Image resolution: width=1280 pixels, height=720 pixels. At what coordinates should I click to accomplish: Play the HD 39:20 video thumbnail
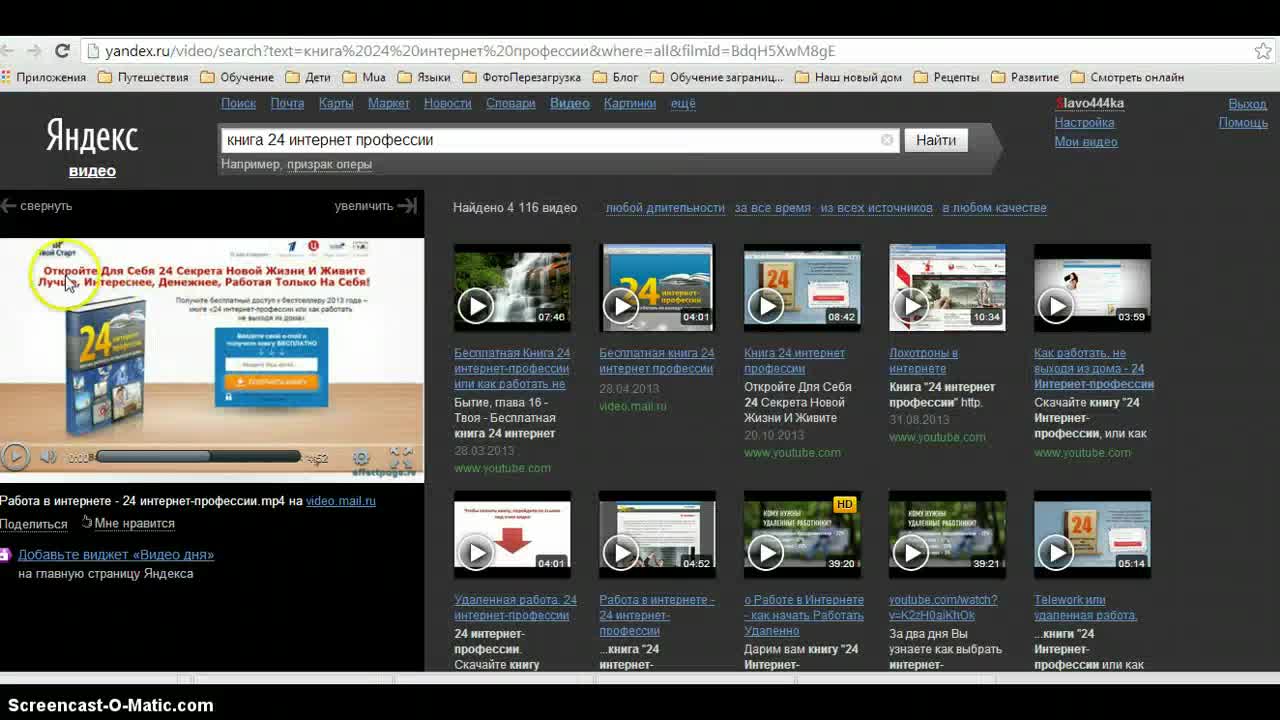802,534
